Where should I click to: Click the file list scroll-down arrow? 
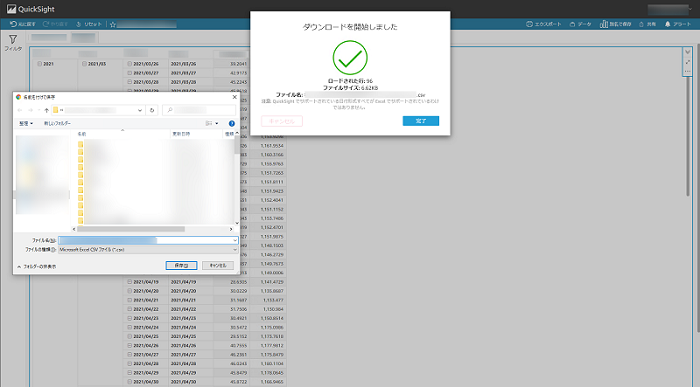[x=237, y=223]
